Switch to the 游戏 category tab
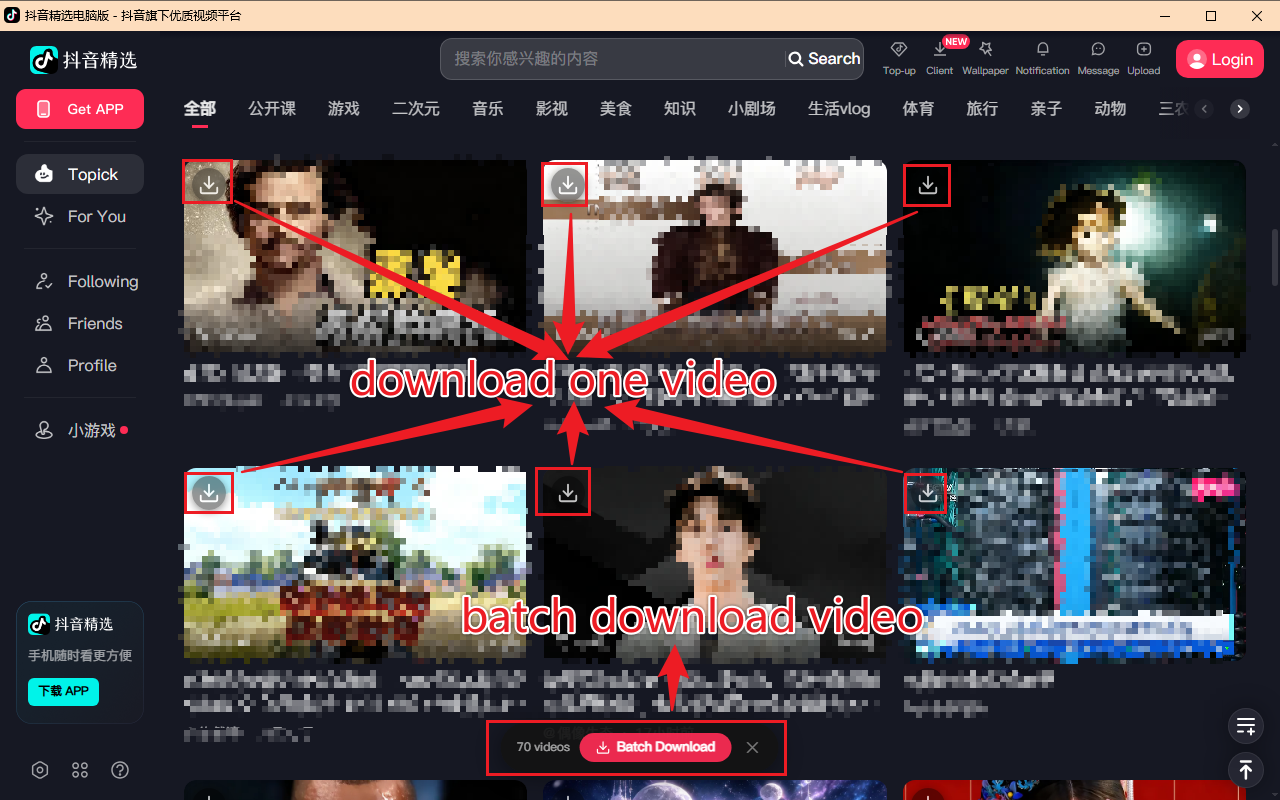 tap(344, 108)
